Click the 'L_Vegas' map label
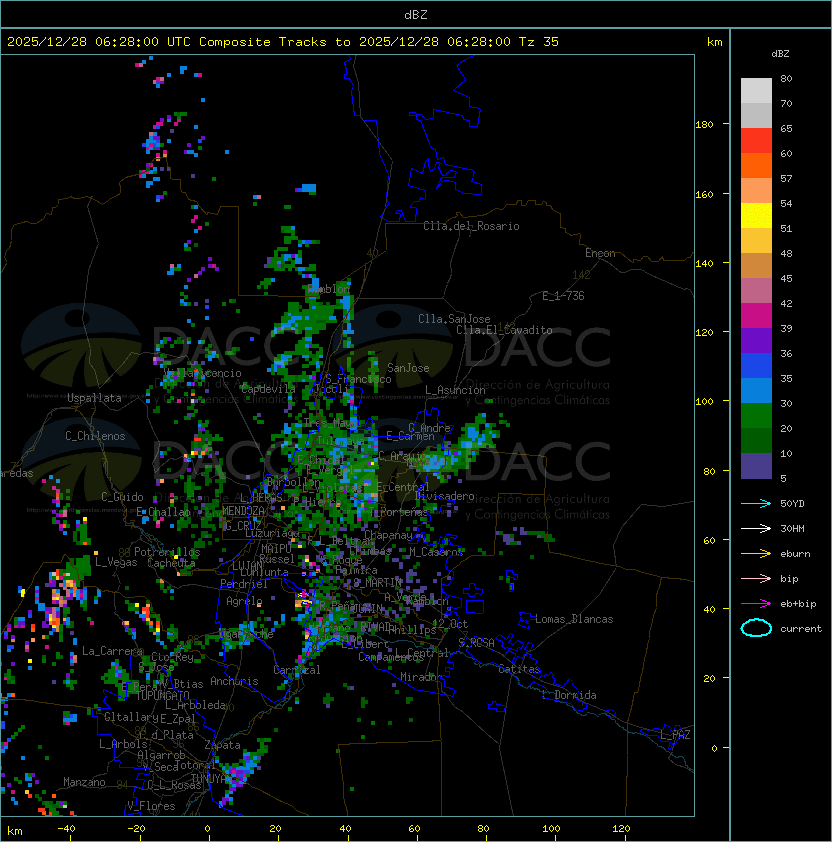This screenshot has height=842, width=832. click(116, 562)
